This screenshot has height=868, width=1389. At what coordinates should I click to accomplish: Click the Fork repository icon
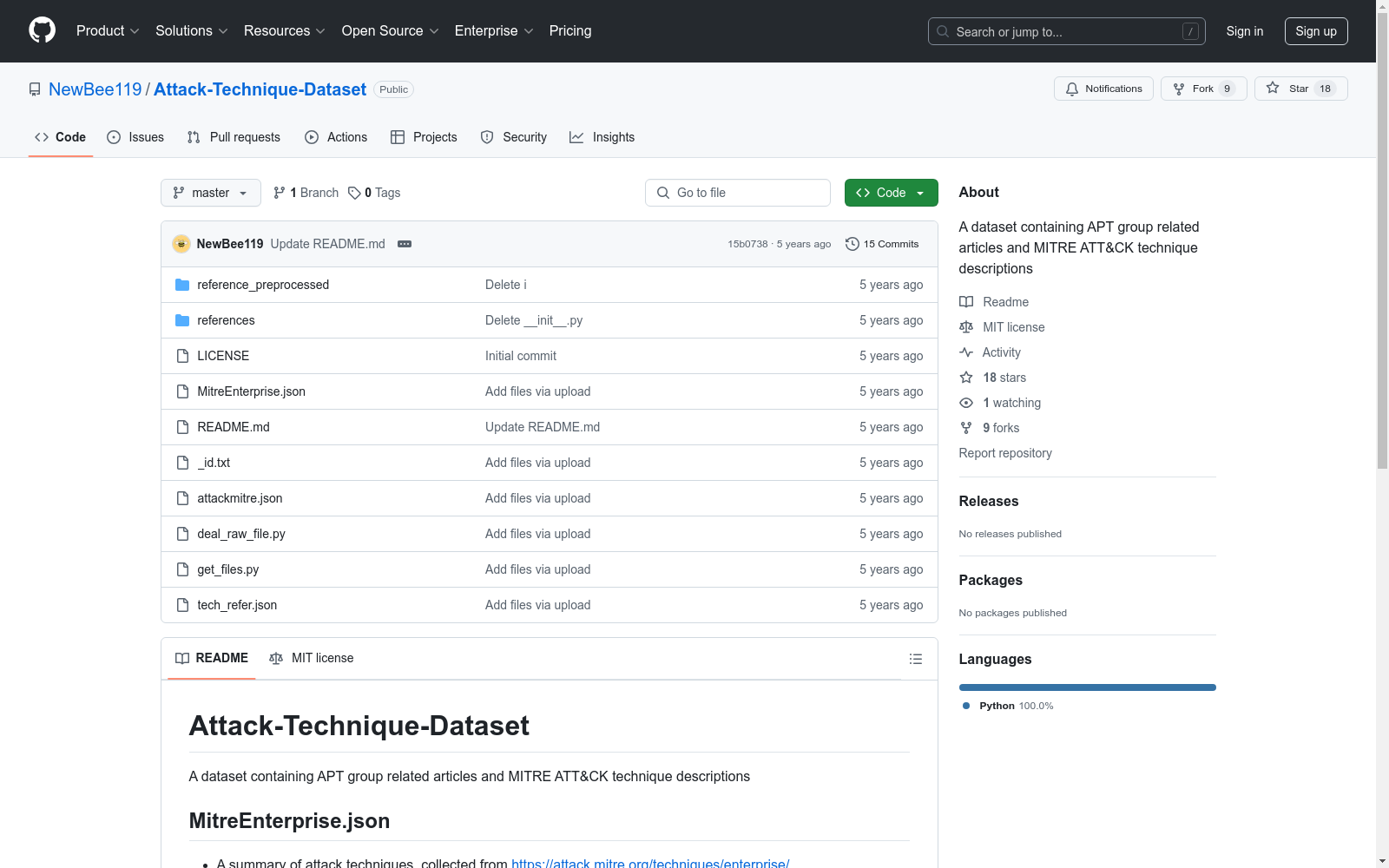(x=1179, y=89)
